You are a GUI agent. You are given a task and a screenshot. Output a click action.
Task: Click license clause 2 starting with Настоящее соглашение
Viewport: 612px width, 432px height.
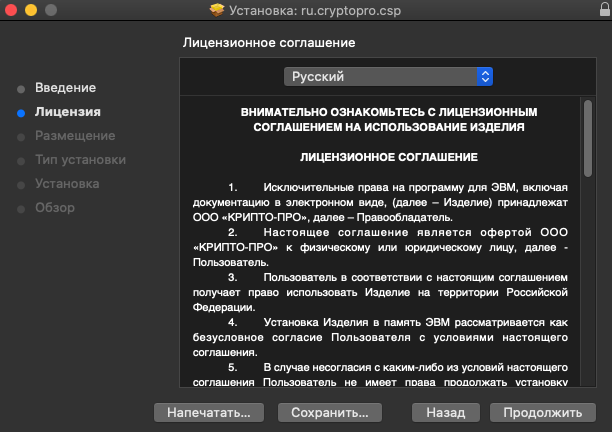point(380,247)
